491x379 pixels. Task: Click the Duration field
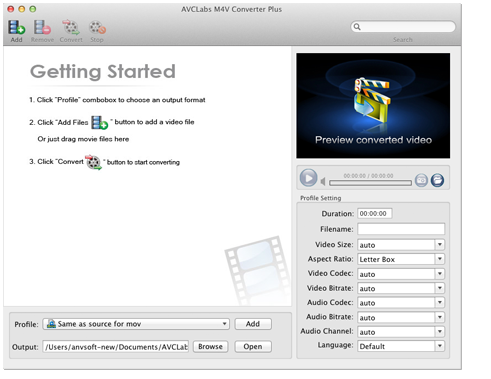(x=375, y=213)
